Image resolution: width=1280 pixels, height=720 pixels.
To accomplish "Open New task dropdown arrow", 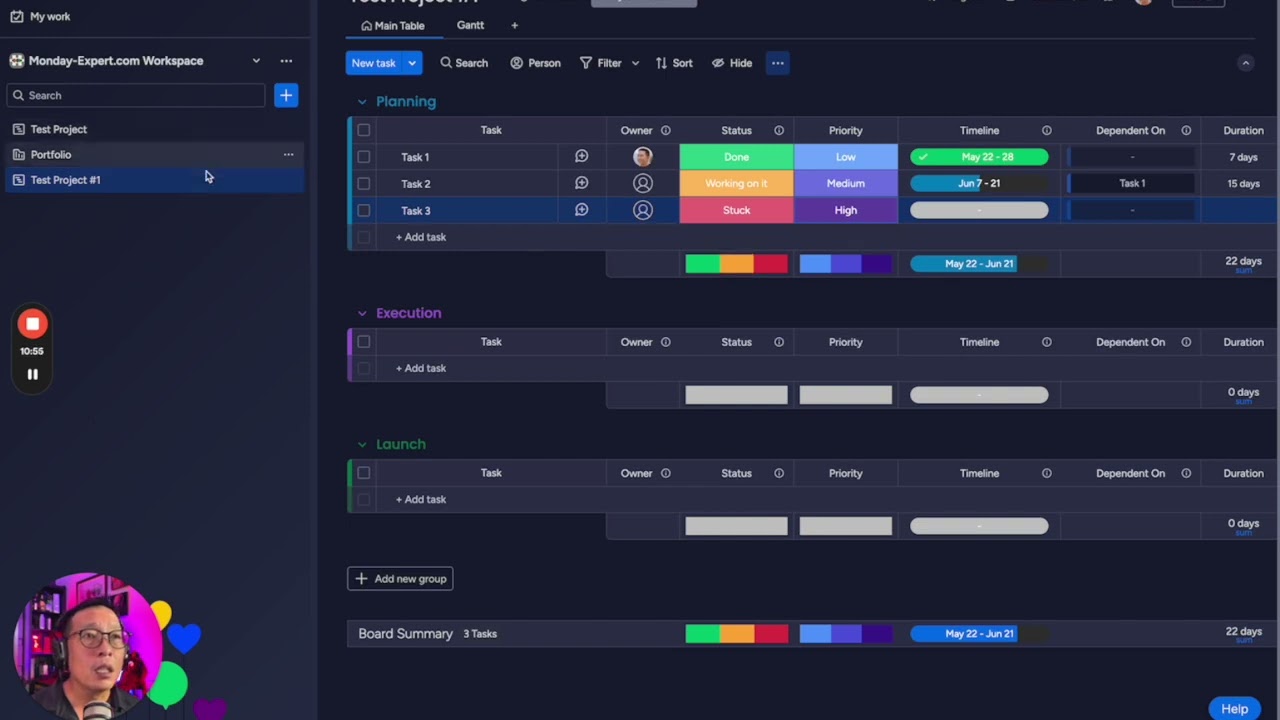I will 412,63.
